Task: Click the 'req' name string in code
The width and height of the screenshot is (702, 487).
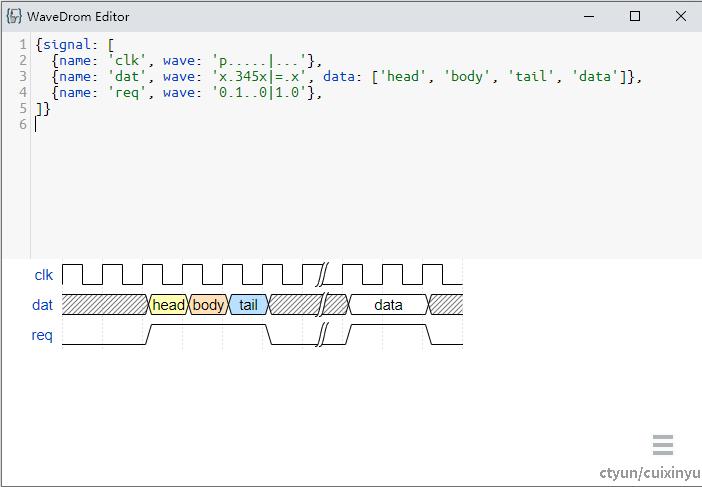Action: coord(127,93)
